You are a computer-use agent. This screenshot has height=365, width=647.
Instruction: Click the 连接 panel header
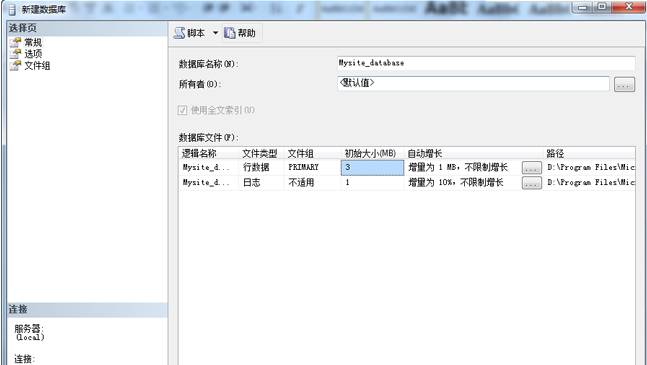coord(87,309)
